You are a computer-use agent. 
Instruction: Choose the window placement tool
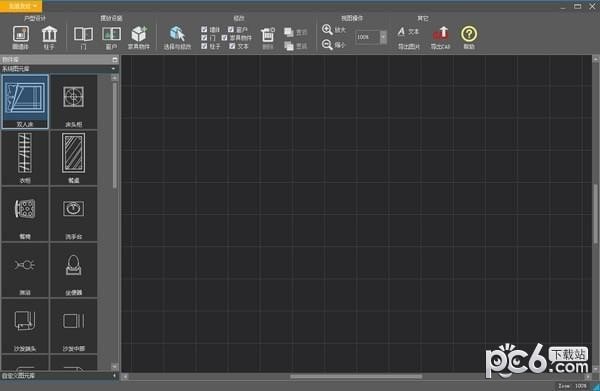(111, 37)
